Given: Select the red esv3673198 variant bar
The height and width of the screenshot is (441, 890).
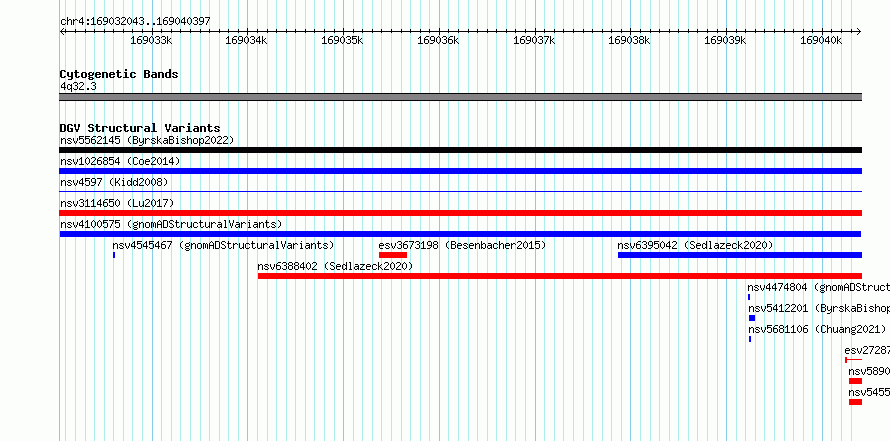Looking at the screenshot, I should (x=393, y=255).
